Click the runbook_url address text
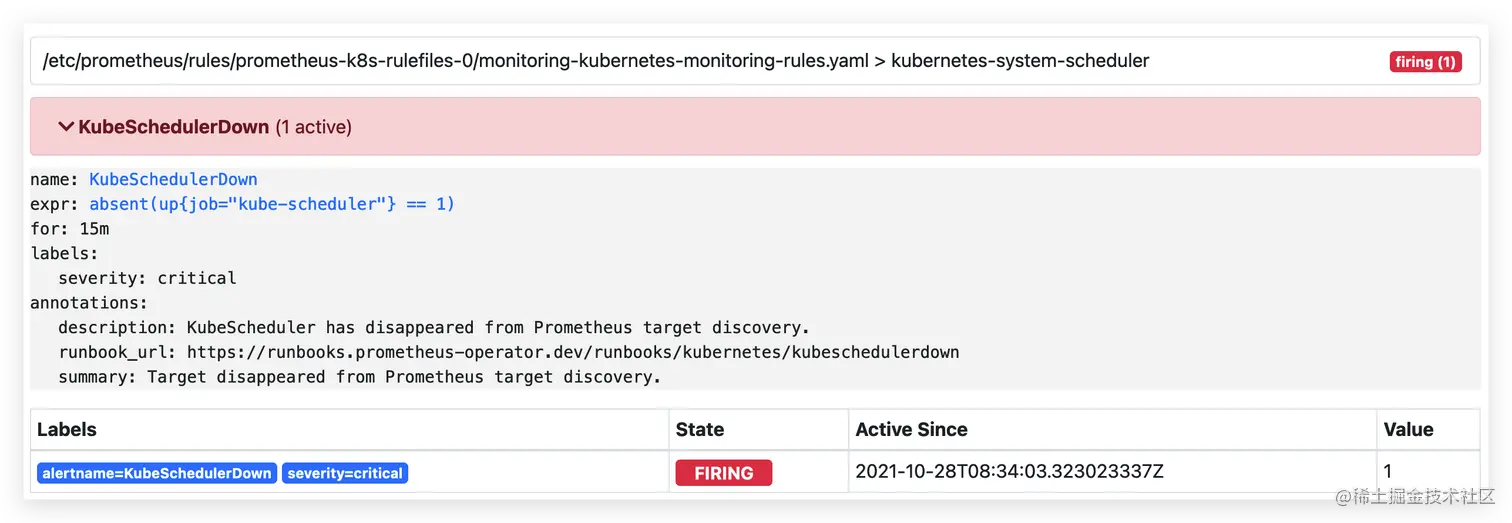This screenshot has height=523, width=1512. [x=573, y=353]
